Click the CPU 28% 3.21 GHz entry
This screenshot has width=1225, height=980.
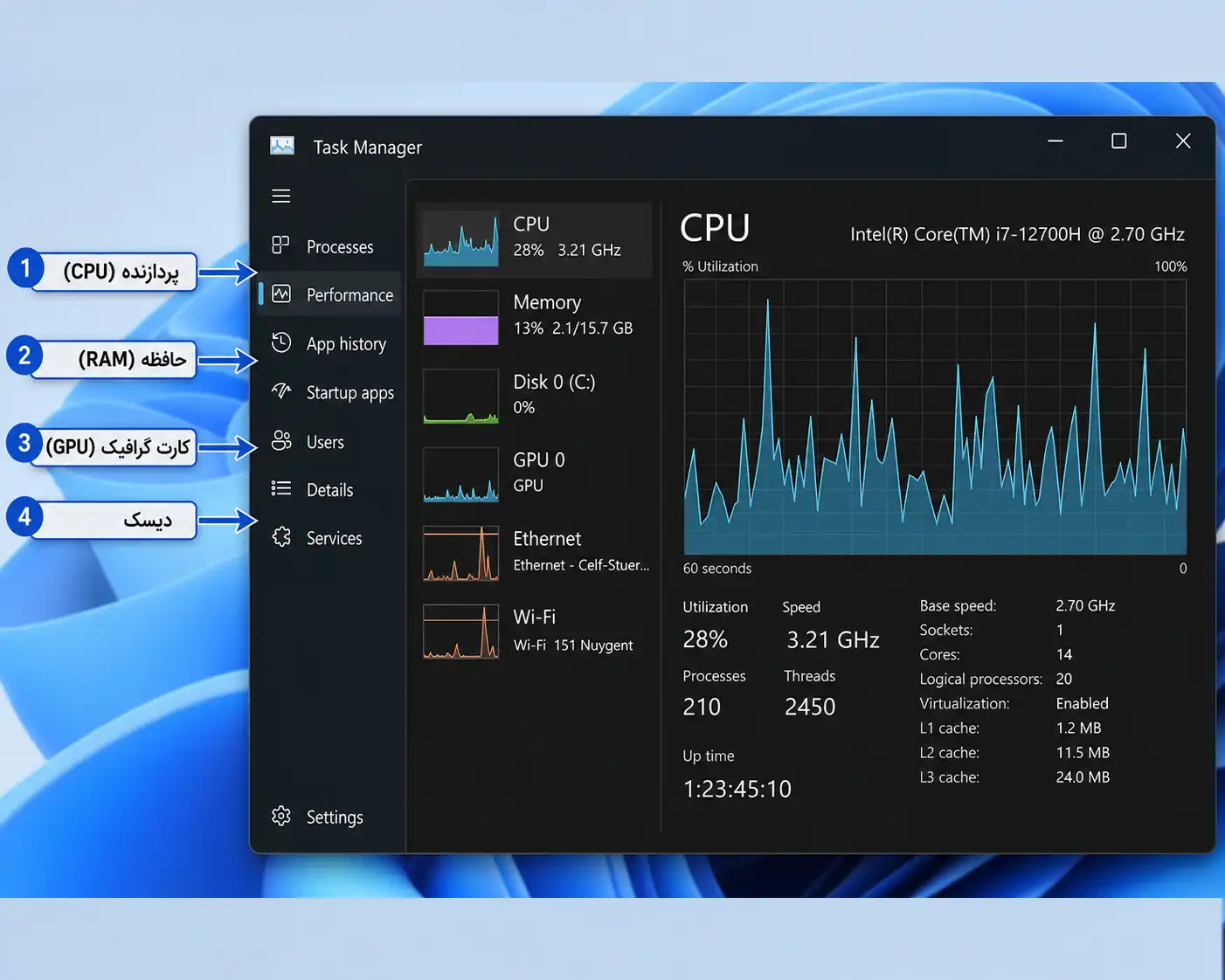(x=535, y=239)
